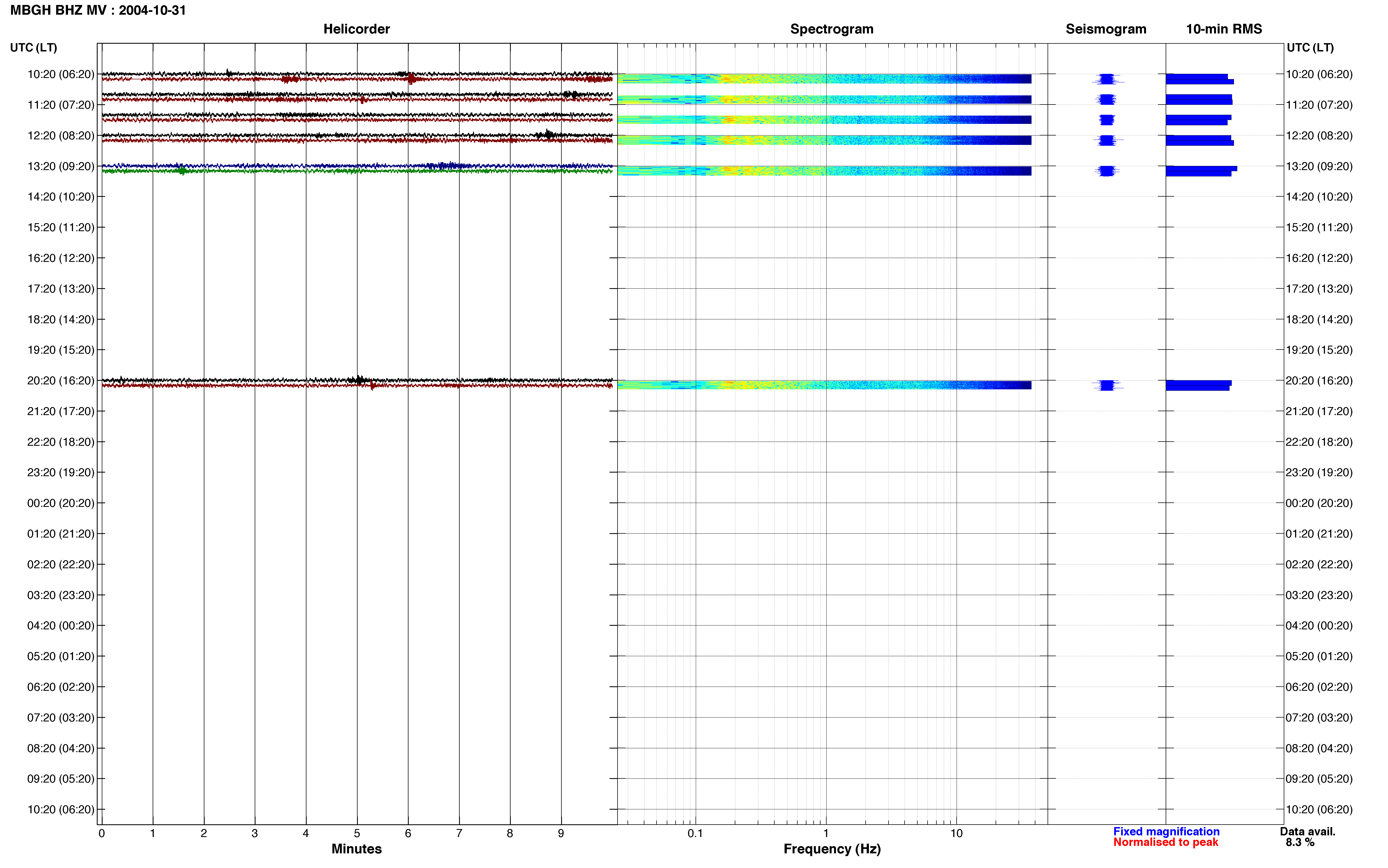Click the spectrogram strip at 20:20
The height and width of the screenshot is (868, 1388).
(x=824, y=385)
